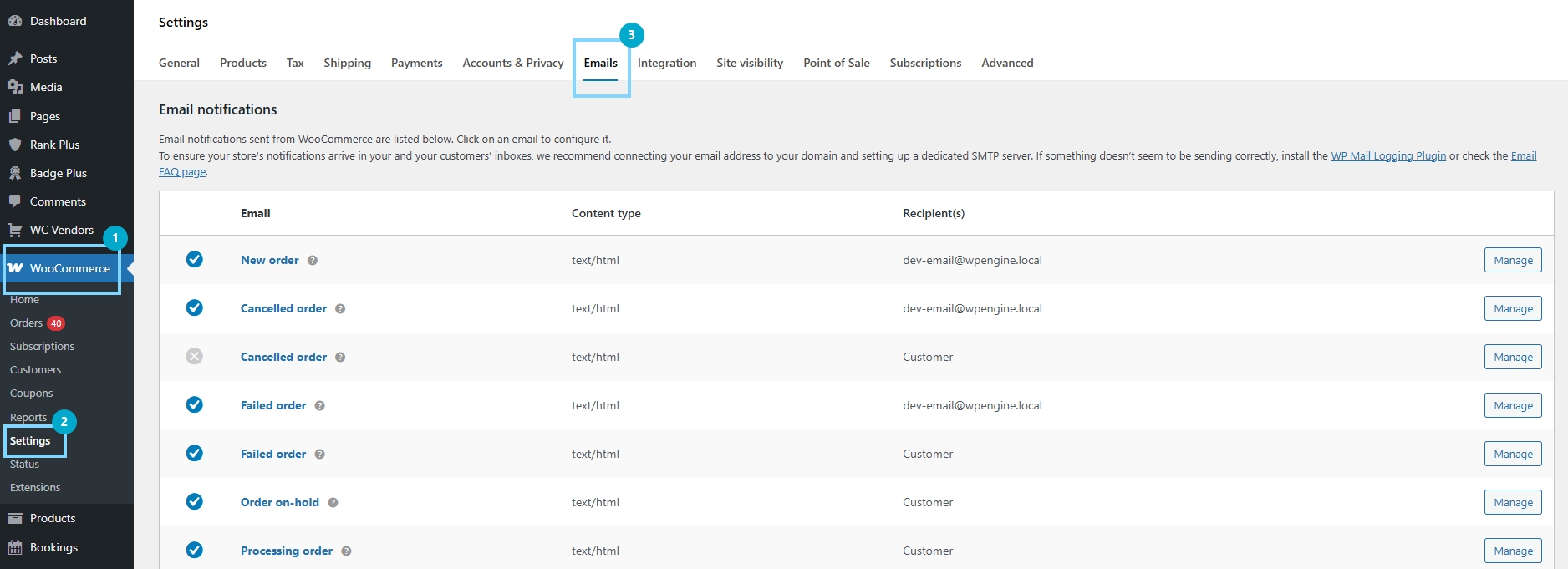Image resolution: width=1568 pixels, height=569 pixels.
Task: Click help icon beside New order
Action: tap(313, 261)
